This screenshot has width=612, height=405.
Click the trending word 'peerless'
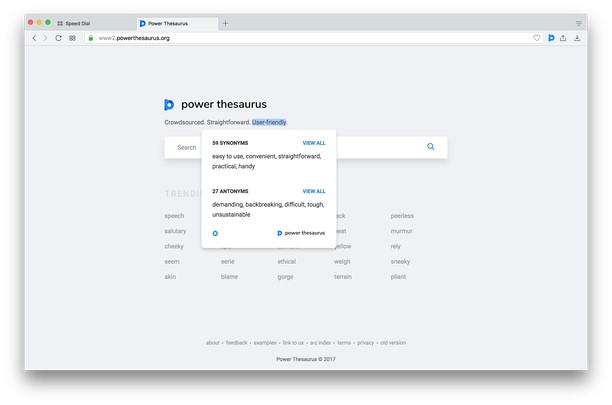(402, 216)
